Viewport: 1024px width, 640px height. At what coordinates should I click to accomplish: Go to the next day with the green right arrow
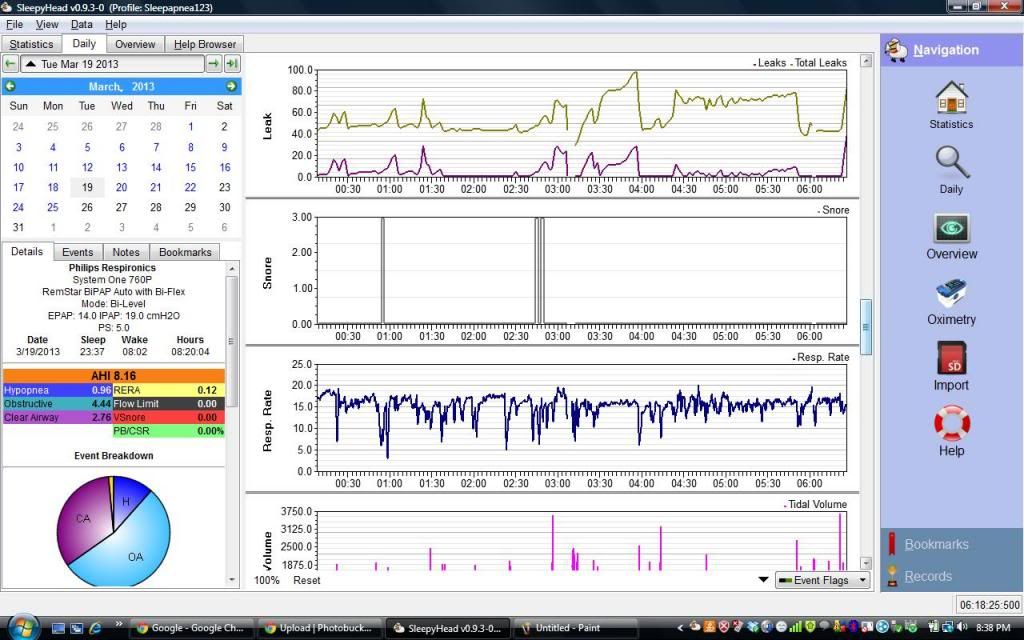[214, 64]
